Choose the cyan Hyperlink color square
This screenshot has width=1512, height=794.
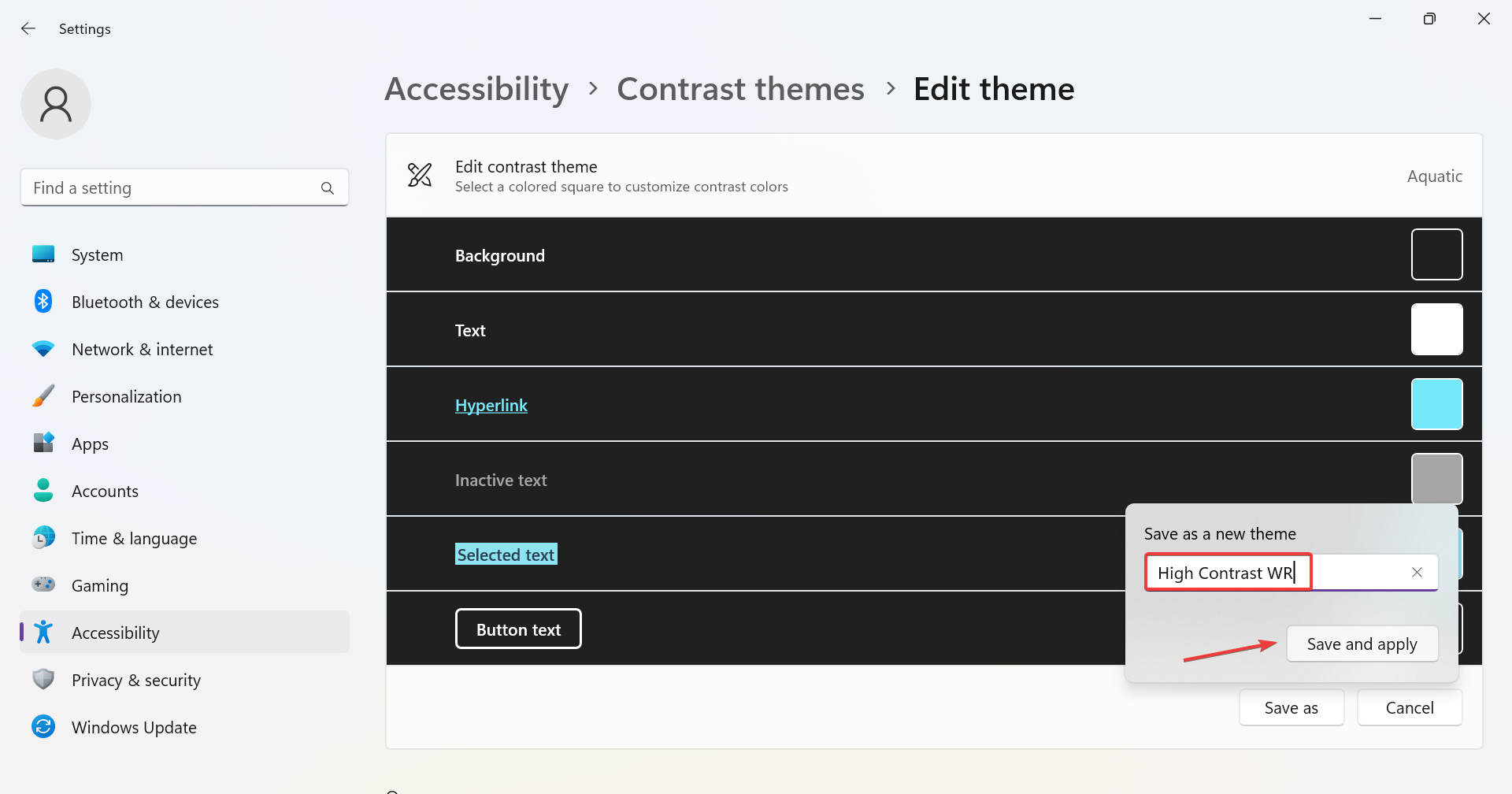[x=1436, y=404]
